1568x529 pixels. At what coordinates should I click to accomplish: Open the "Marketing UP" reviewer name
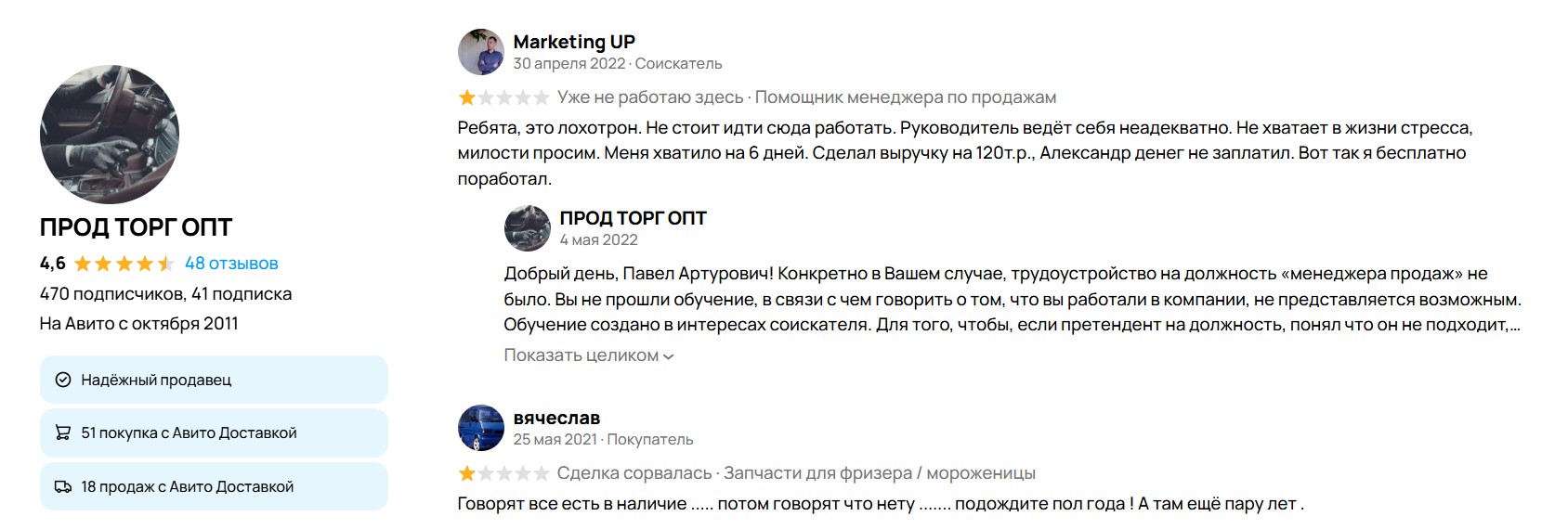tap(574, 42)
